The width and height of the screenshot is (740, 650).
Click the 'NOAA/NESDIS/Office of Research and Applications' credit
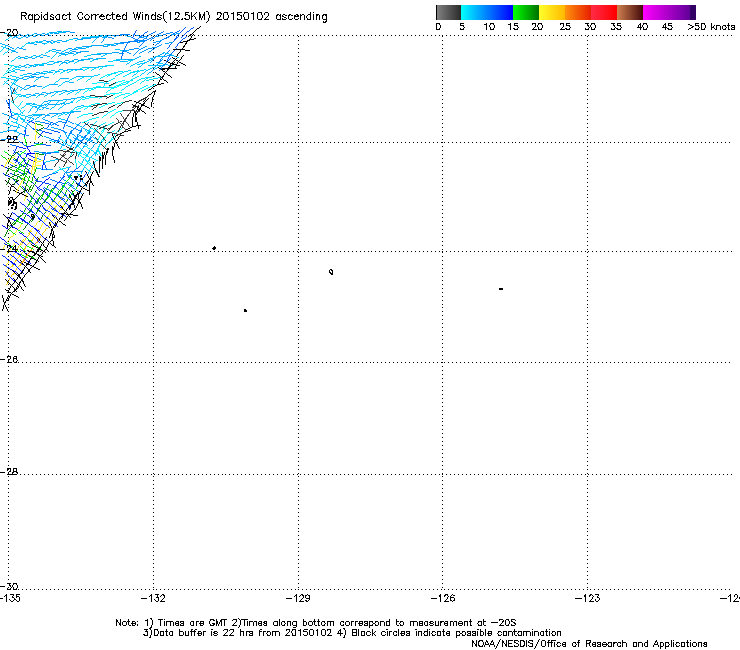coord(589,644)
